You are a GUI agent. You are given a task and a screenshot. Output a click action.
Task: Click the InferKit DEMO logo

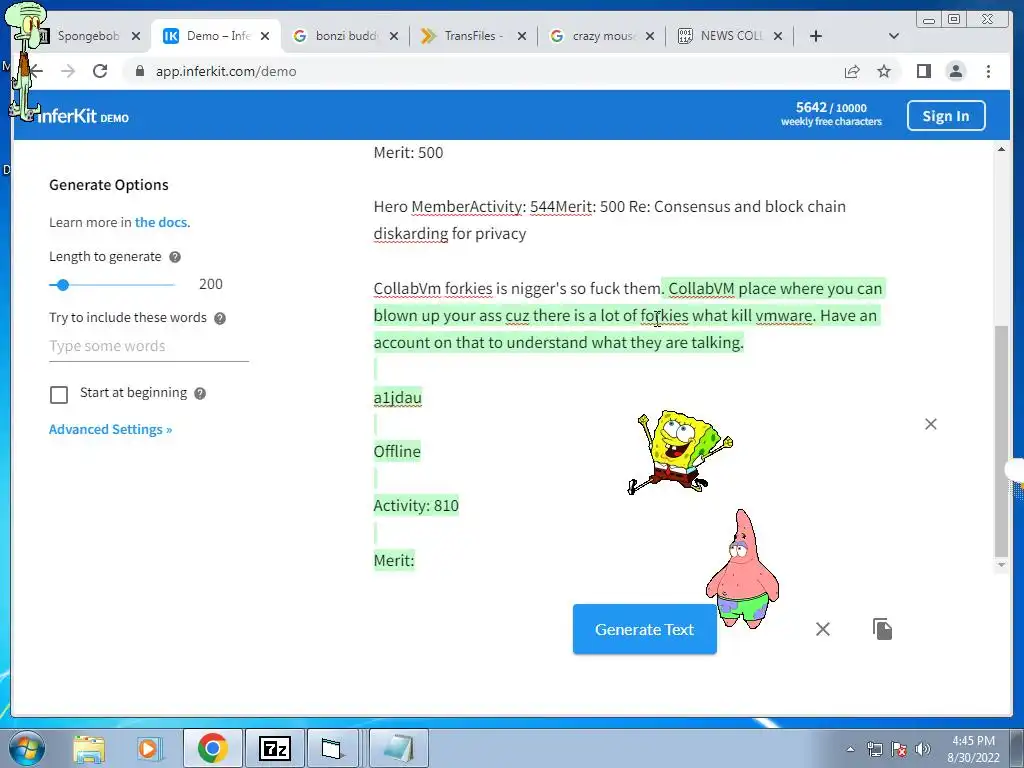click(82, 116)
